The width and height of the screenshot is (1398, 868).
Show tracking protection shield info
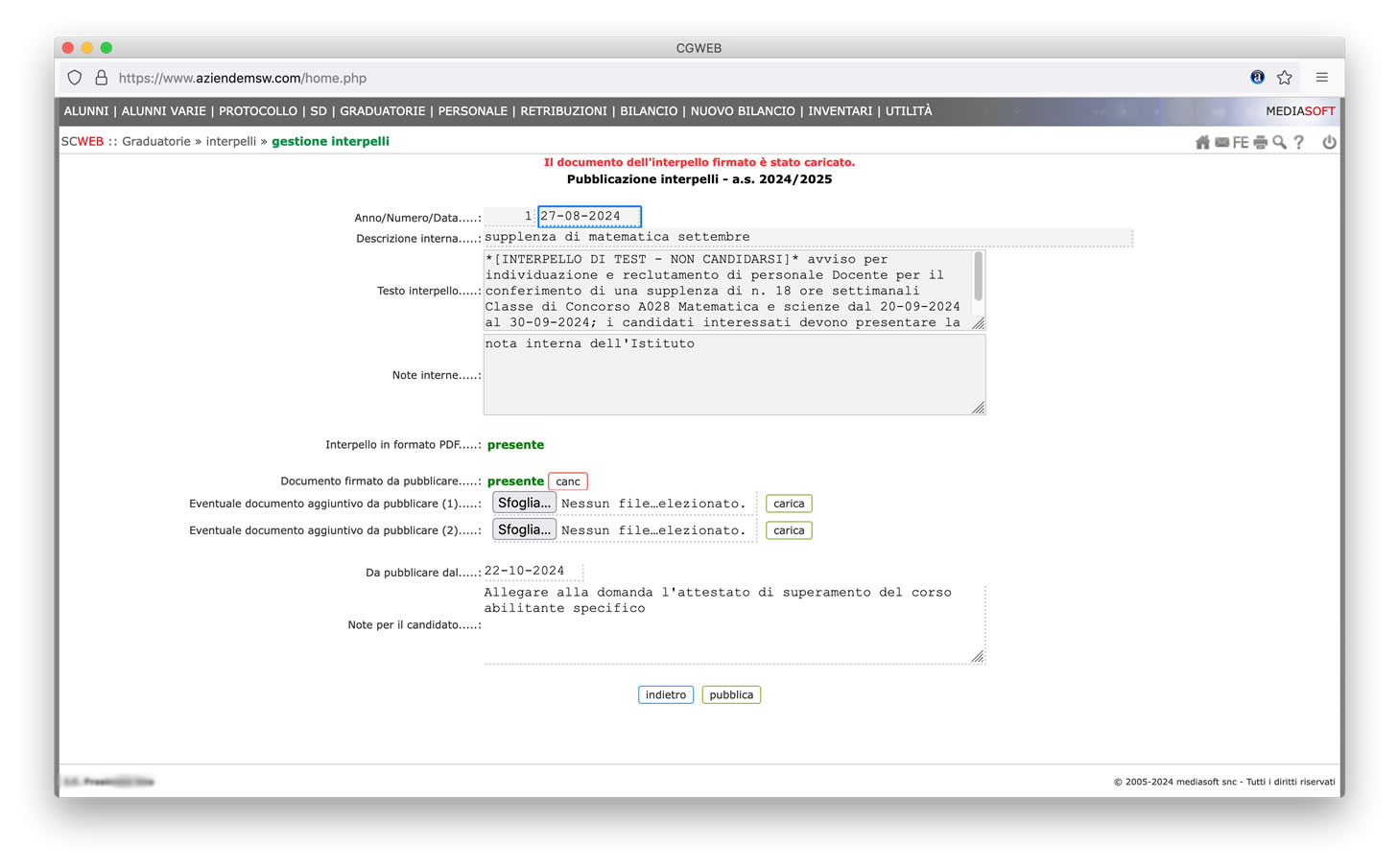click(x=75, y=78)
